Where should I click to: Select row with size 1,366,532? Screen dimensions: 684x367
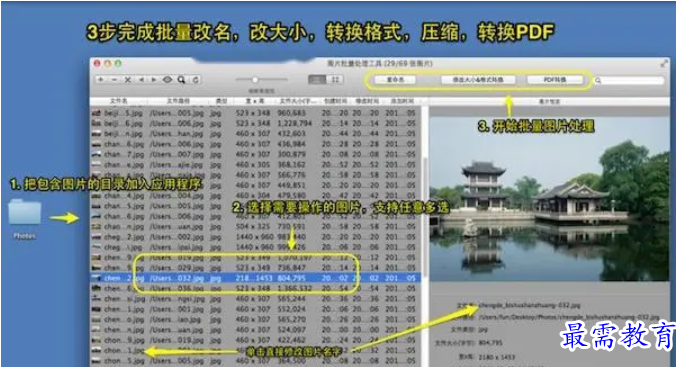click(x=255, y=288)
